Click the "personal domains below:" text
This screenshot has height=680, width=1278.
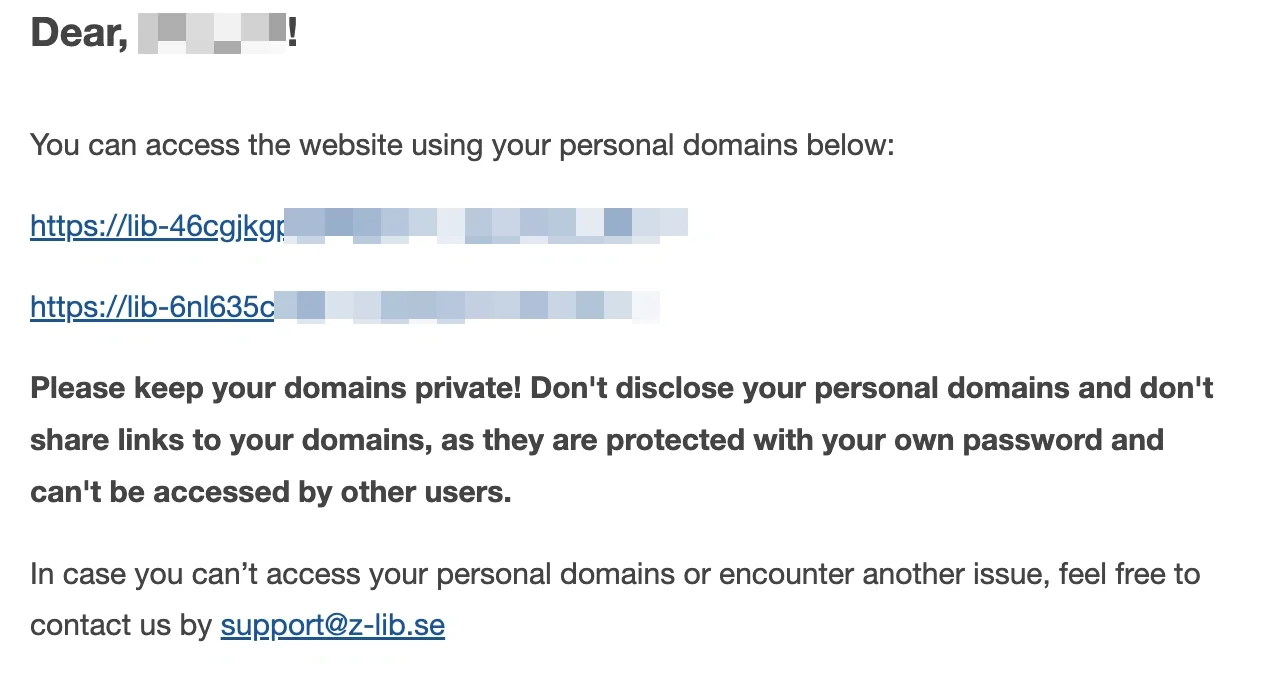[x=726, y=145]
